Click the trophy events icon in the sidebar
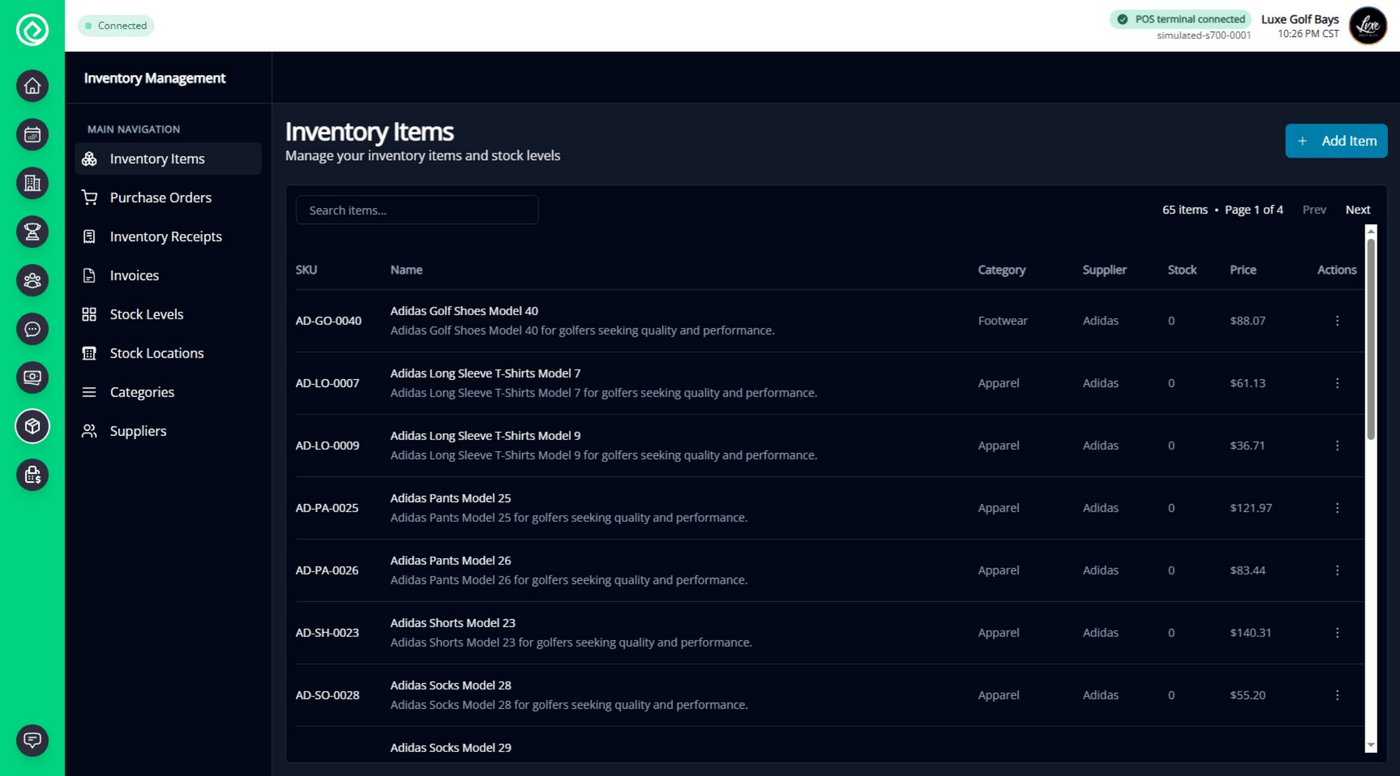This screenshot has height=776, width=1400. click(33, 232)
